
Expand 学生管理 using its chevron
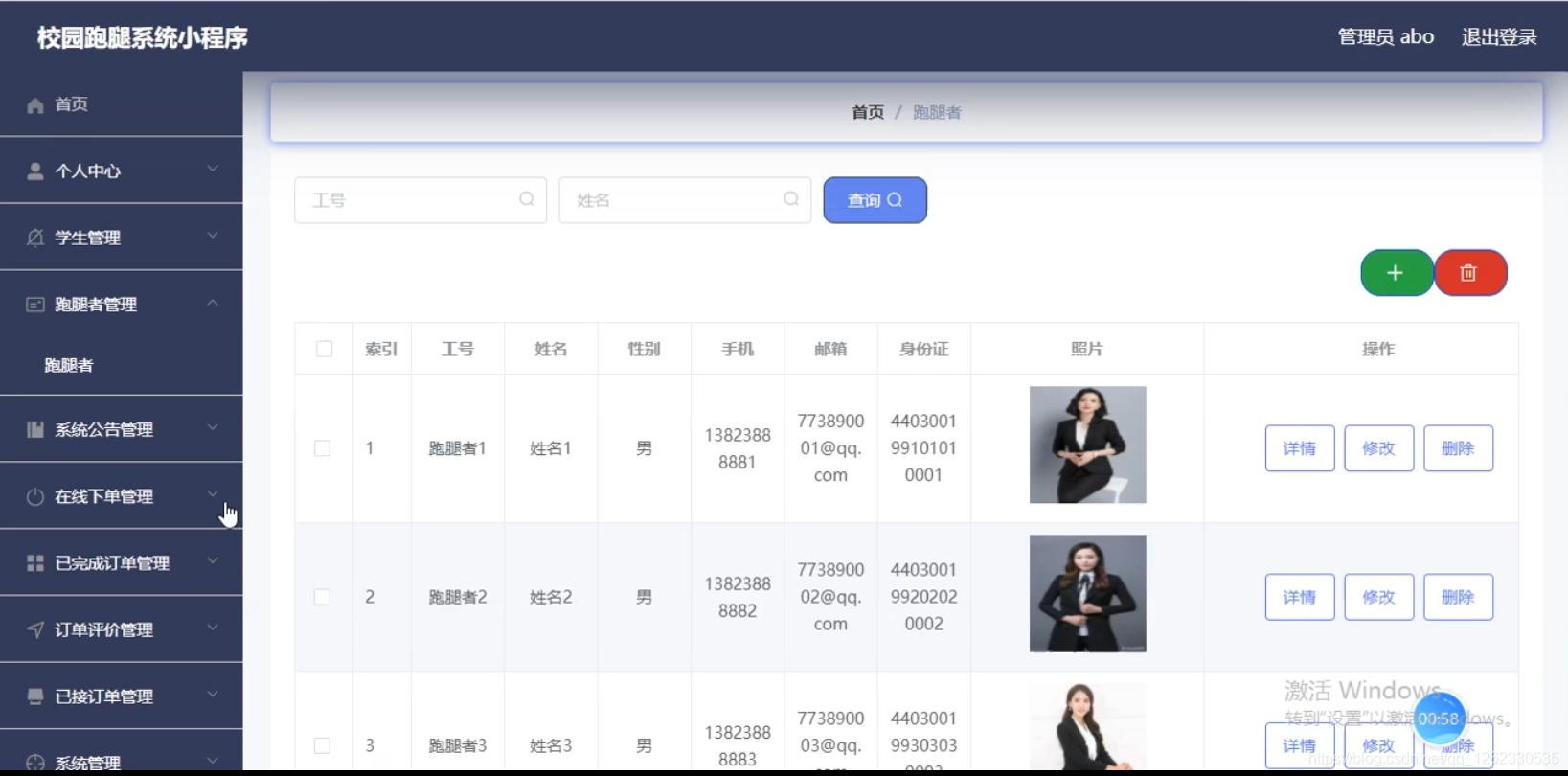tap(213, 236)
